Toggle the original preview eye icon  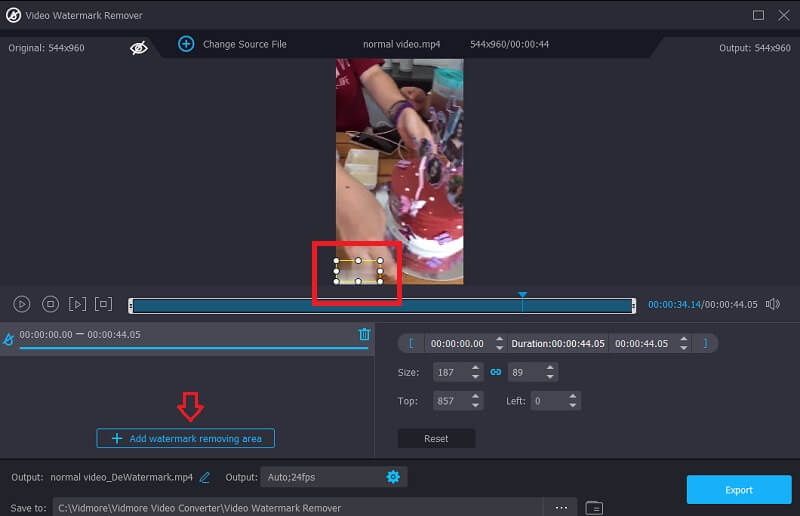click(x=139, y=46)
